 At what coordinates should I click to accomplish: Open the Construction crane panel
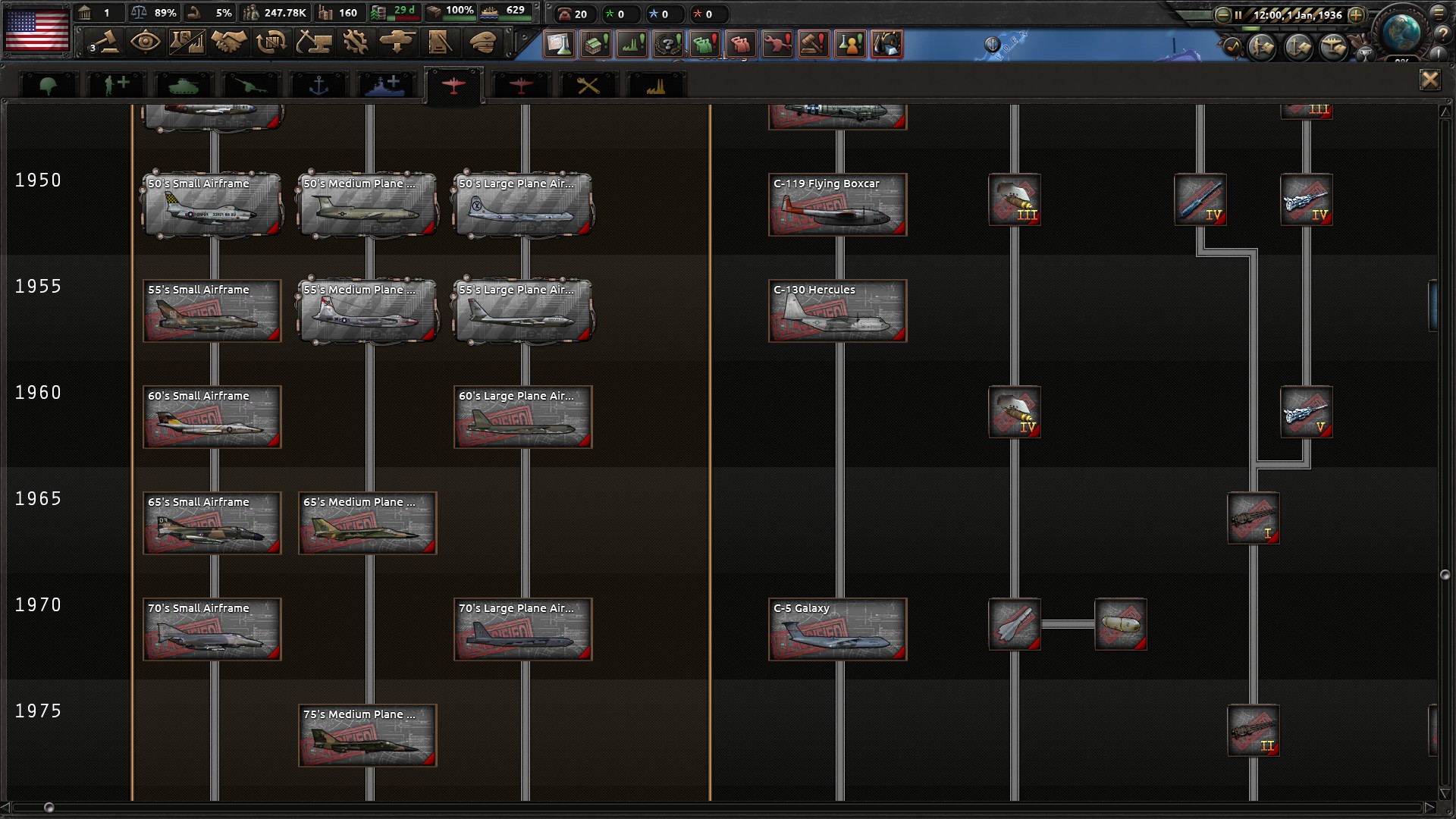pyautogui.click(x=313, y=42)
